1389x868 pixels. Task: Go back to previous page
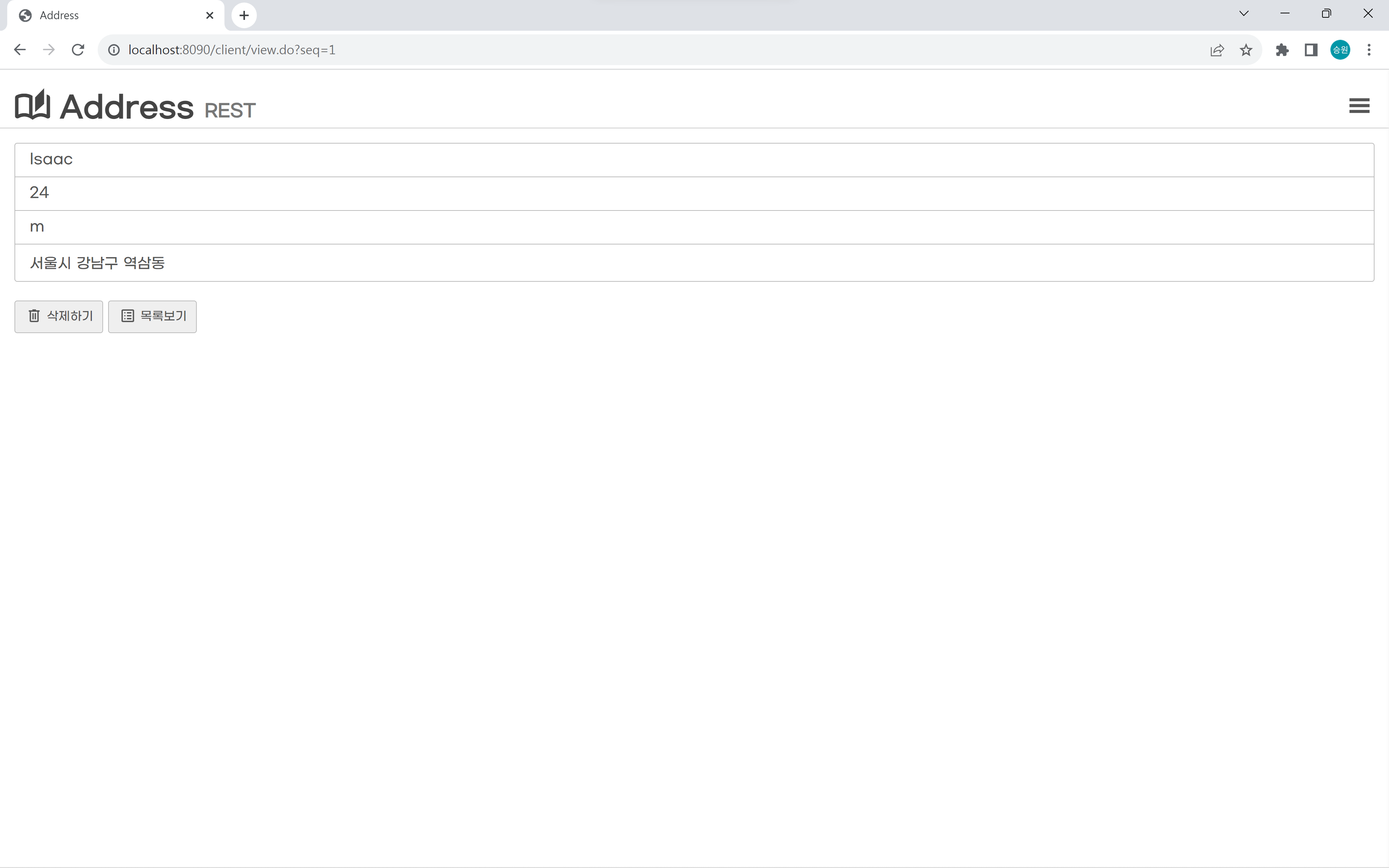pos(20,50)
